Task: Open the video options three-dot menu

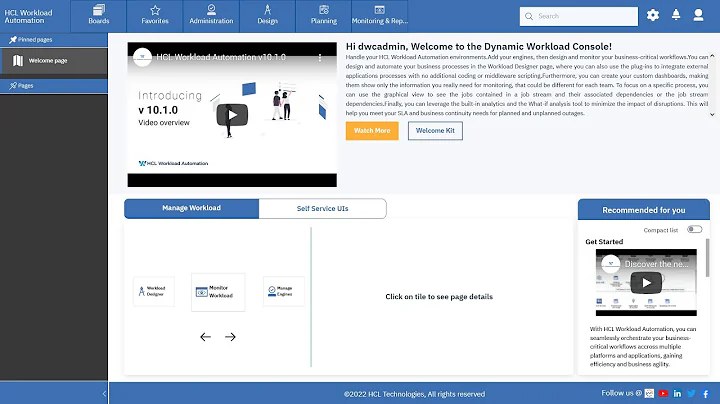Action: pos(320,57)
